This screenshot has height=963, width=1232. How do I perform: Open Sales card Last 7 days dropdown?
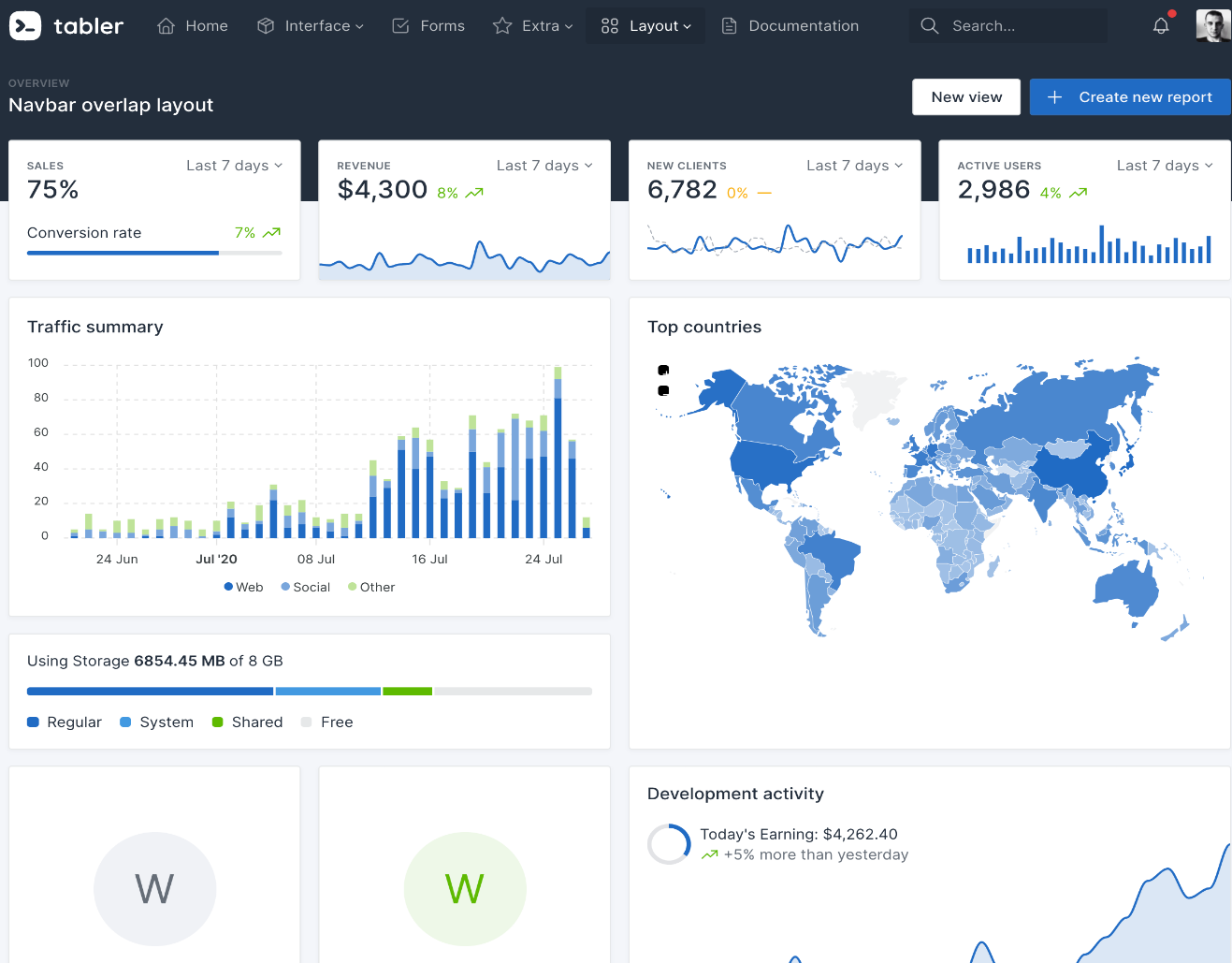[x=234, y=166]
